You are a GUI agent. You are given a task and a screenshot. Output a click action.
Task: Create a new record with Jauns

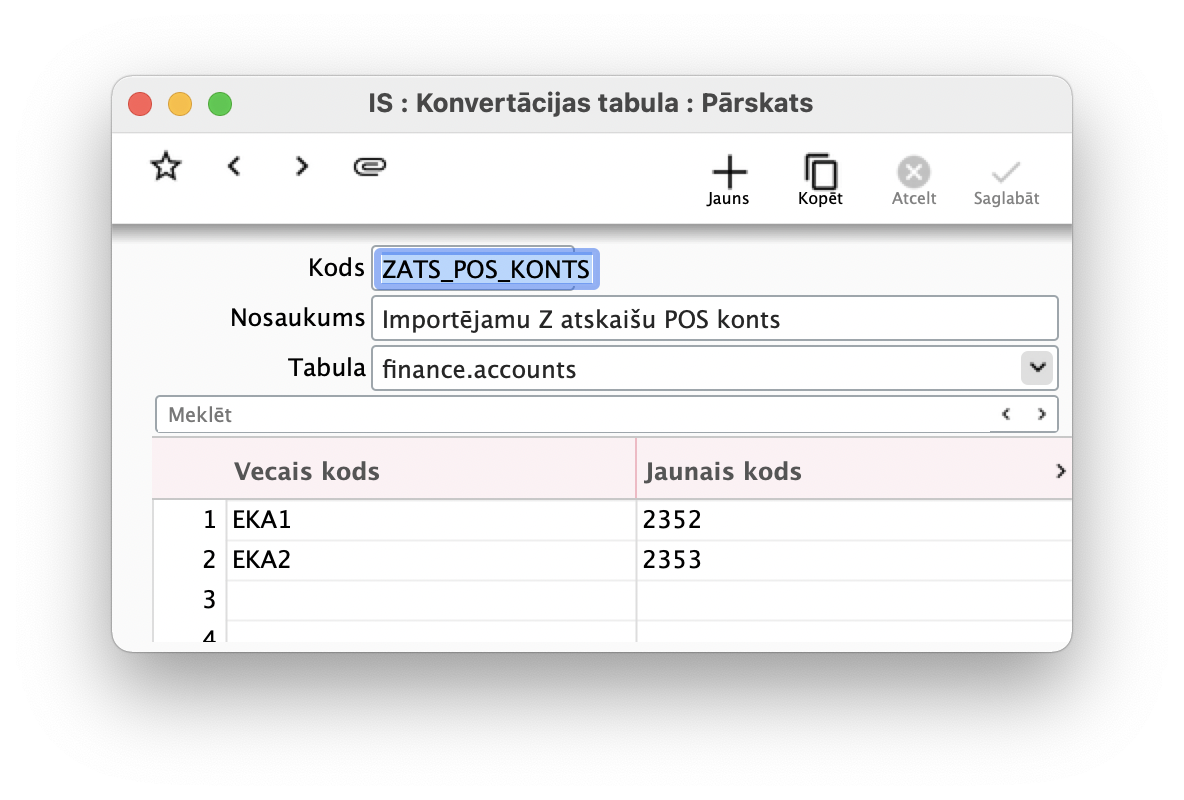[x=729, y=181]
